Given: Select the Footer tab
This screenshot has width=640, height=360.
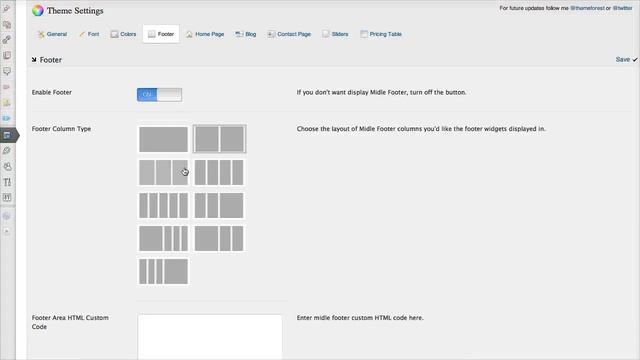Looking at the screenshot, I should point(161,34).
